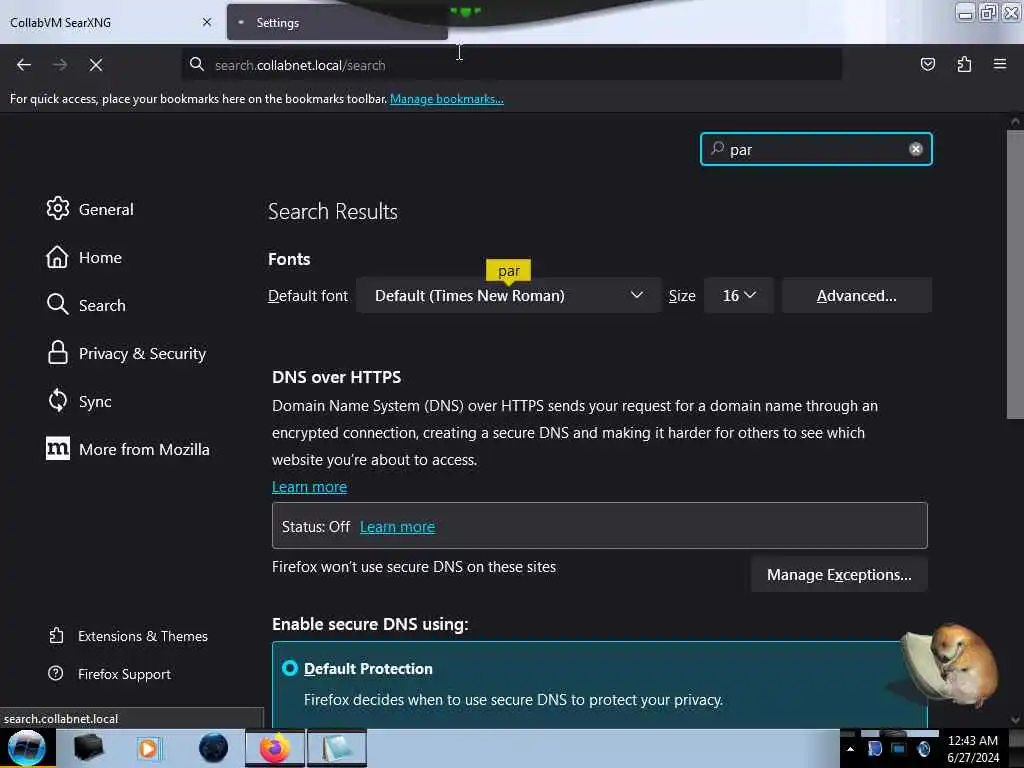The width and height of the screenshot is (1024, 768).
Task: Clear the settings search field with X
Action: (x=916, y=149)
